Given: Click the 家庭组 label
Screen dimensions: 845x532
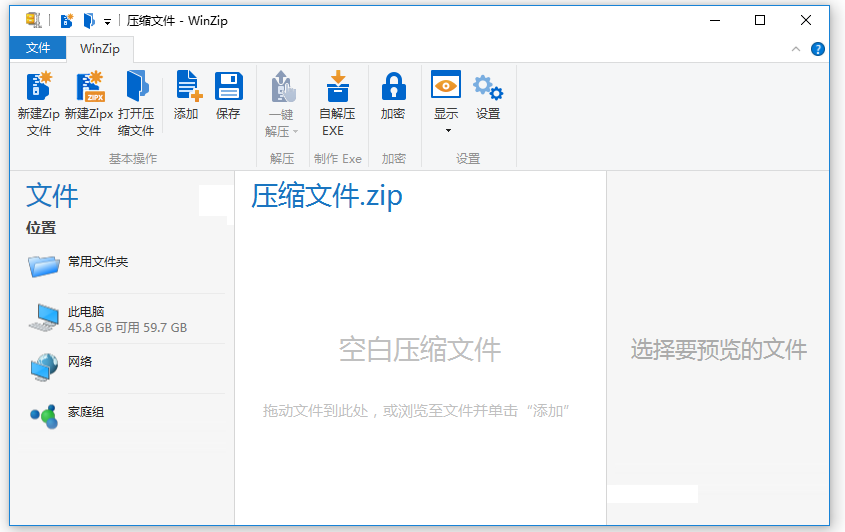Looking at the screenshot, I should 86,412.
